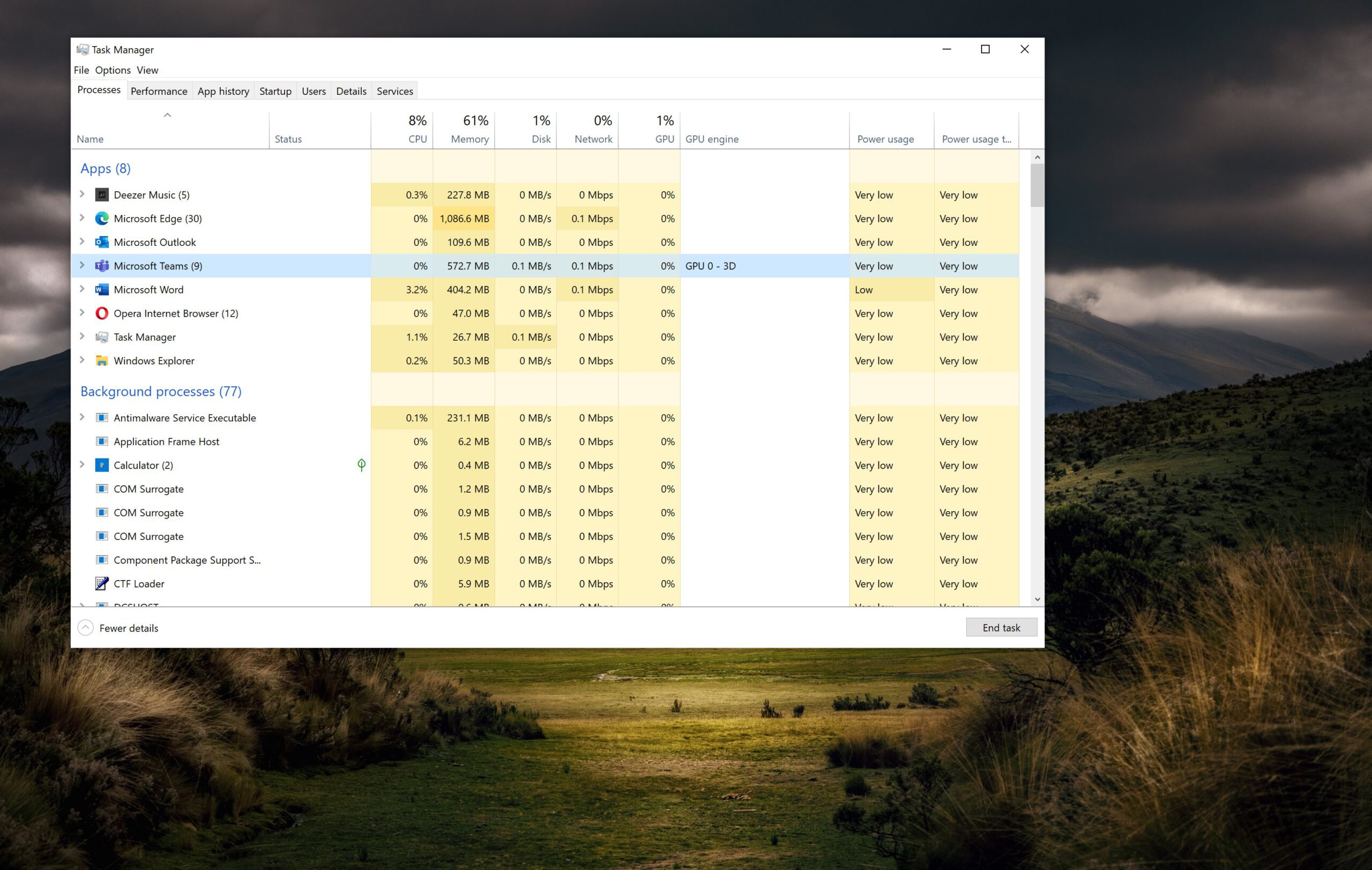Click the scrollbar up arrow
1372x870 pixels.
pos(1037,157)
